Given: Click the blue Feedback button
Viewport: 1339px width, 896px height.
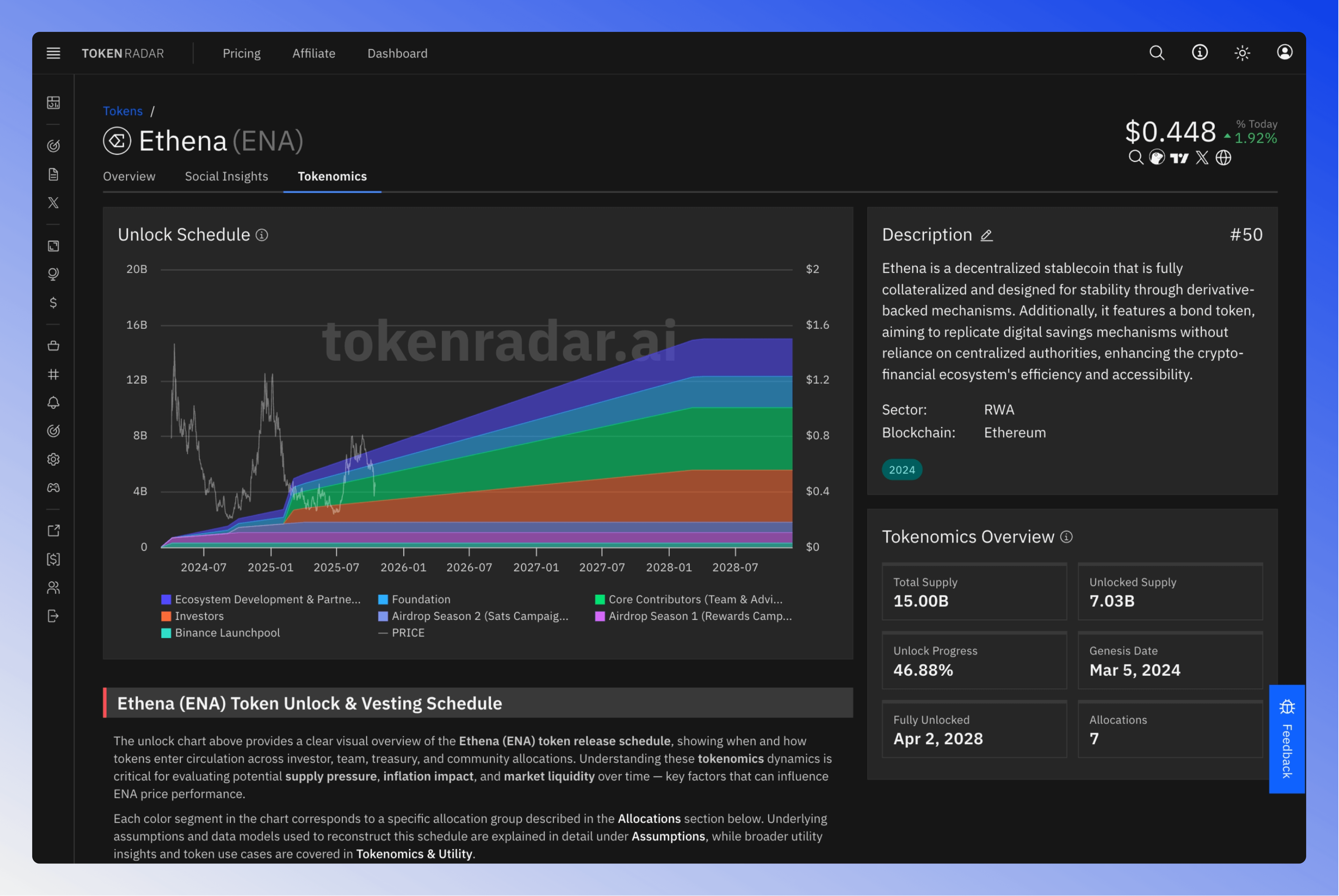Looking at the screenshot, I should 1286,739.
